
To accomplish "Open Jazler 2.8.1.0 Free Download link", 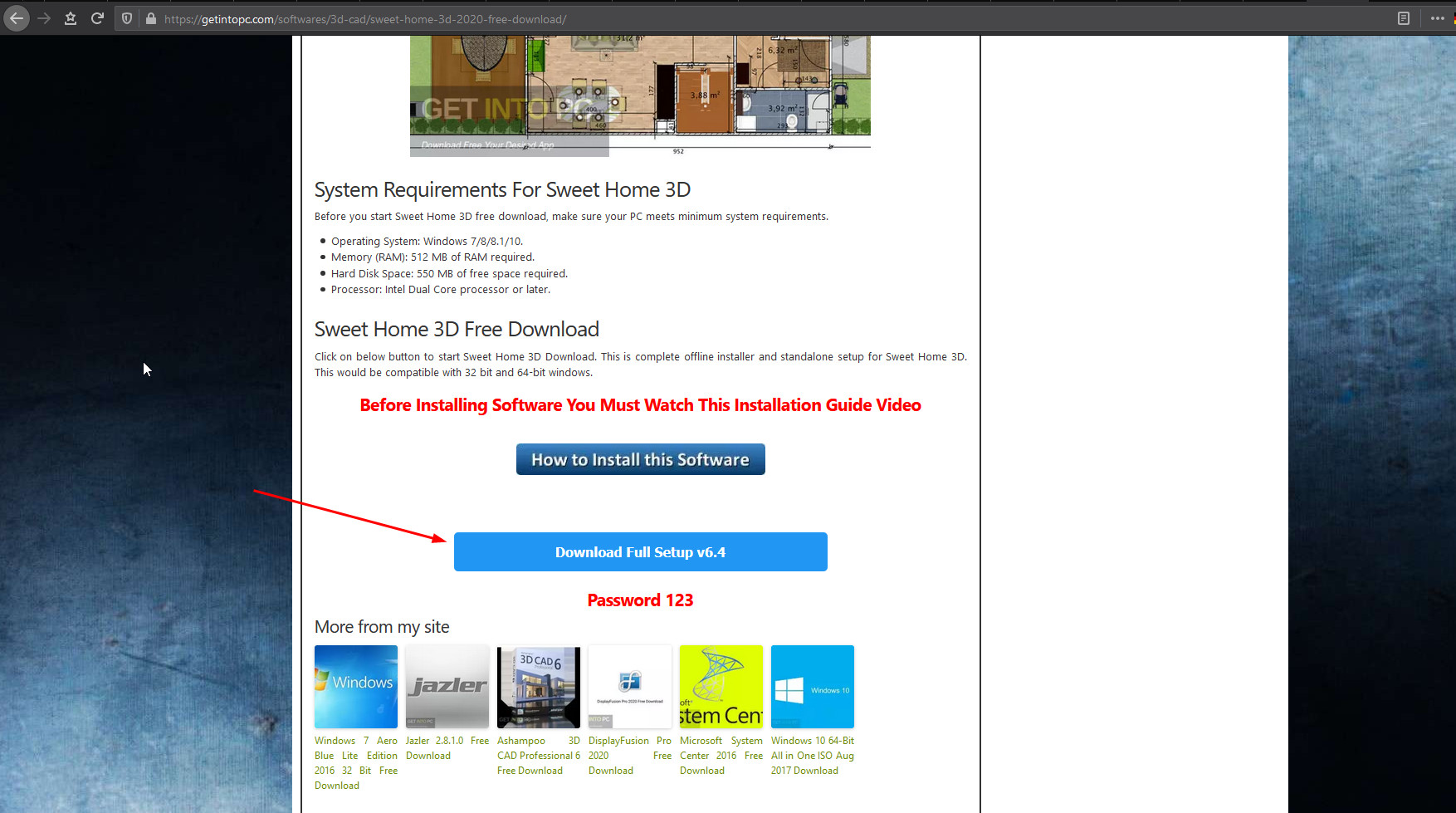I will click(x=447, y=748).
